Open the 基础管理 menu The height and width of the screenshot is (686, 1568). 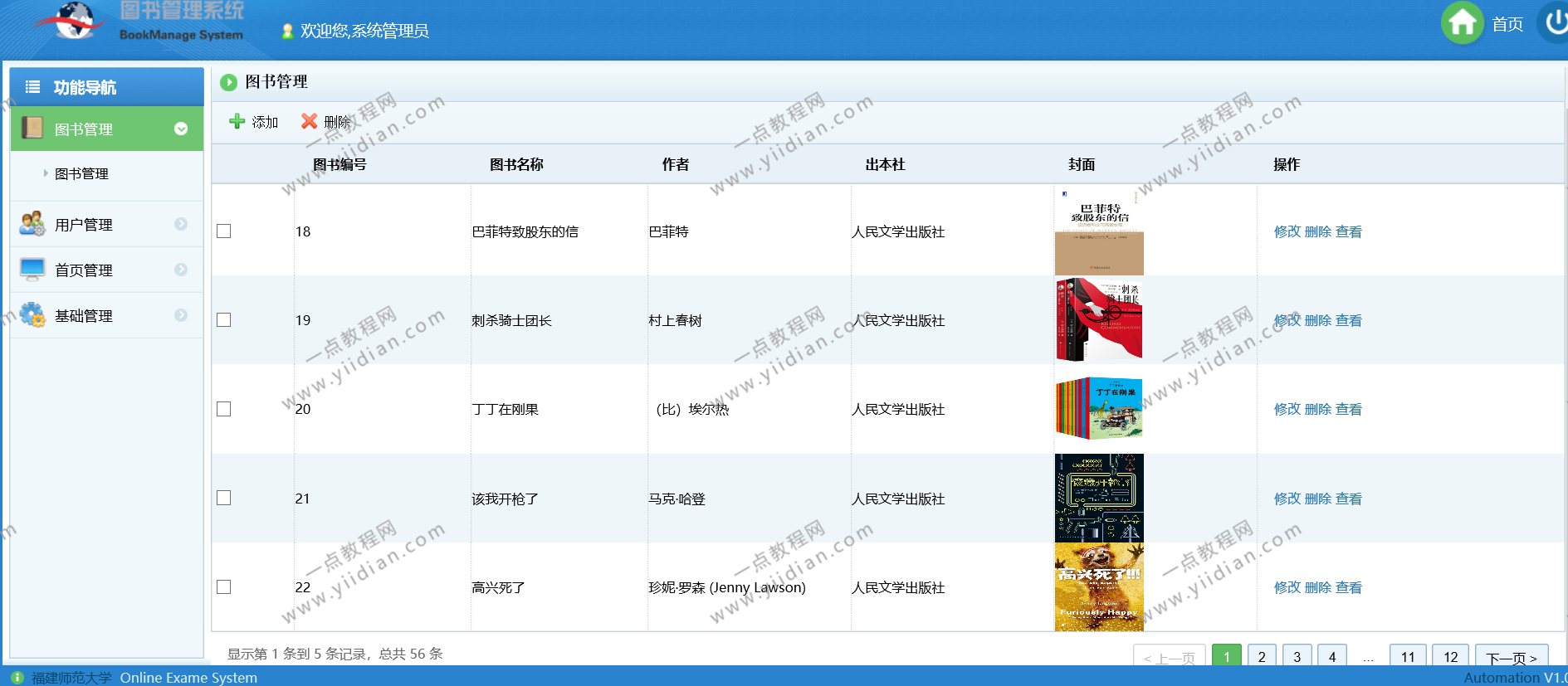pos(107,315)
